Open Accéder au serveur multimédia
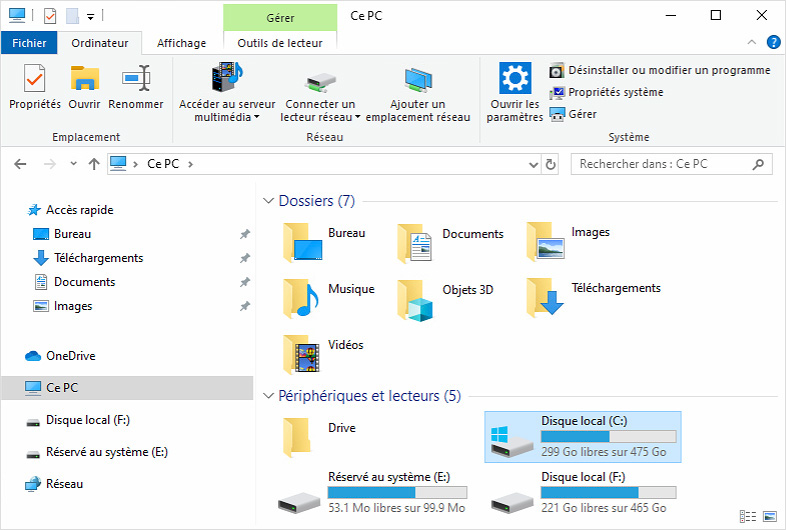 pos(227,92)
